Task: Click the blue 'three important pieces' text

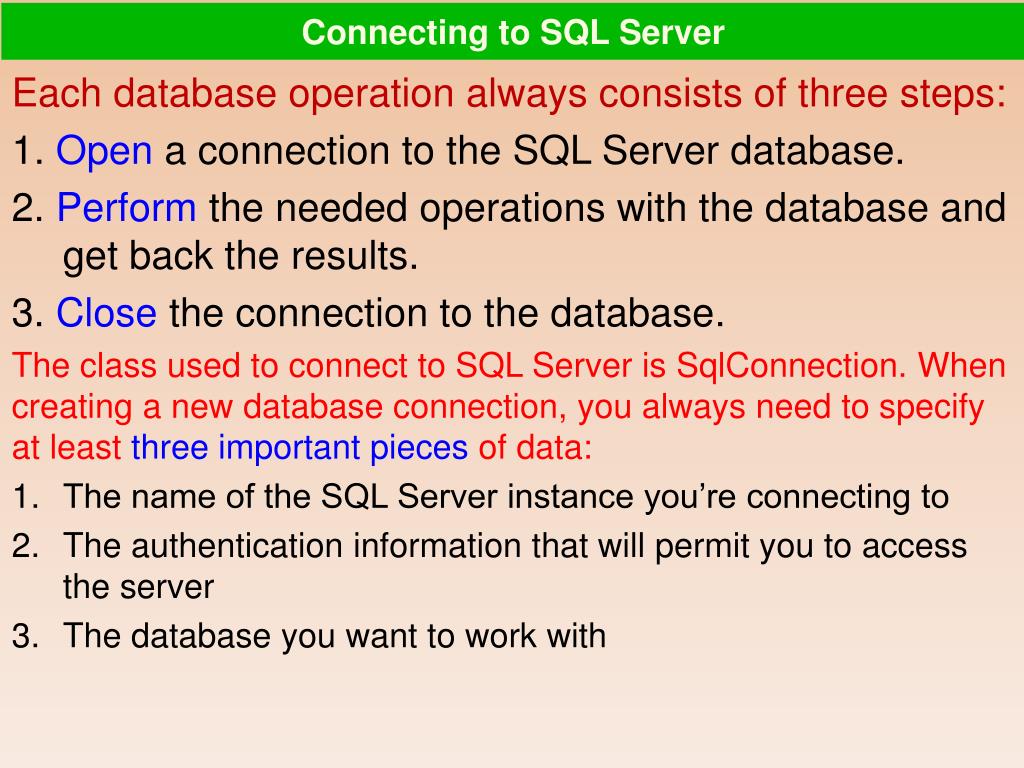Action: [299, 449]
